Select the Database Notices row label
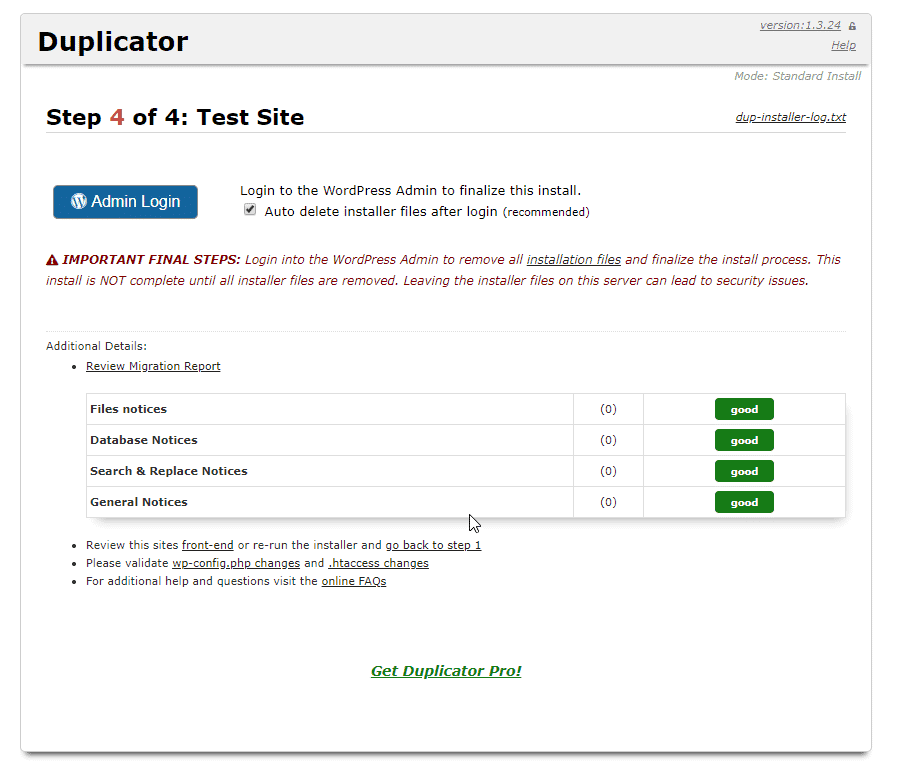 [x=143, y=440]
